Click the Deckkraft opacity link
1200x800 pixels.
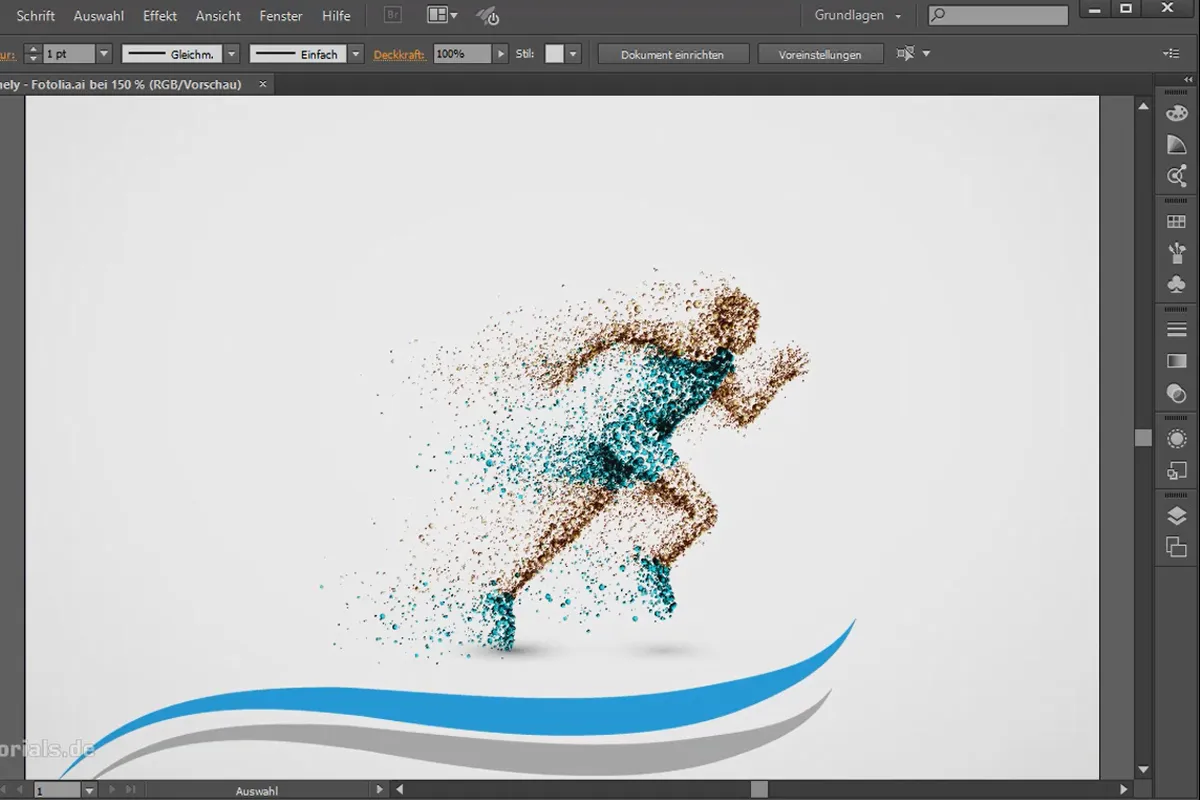pos(399,54)
